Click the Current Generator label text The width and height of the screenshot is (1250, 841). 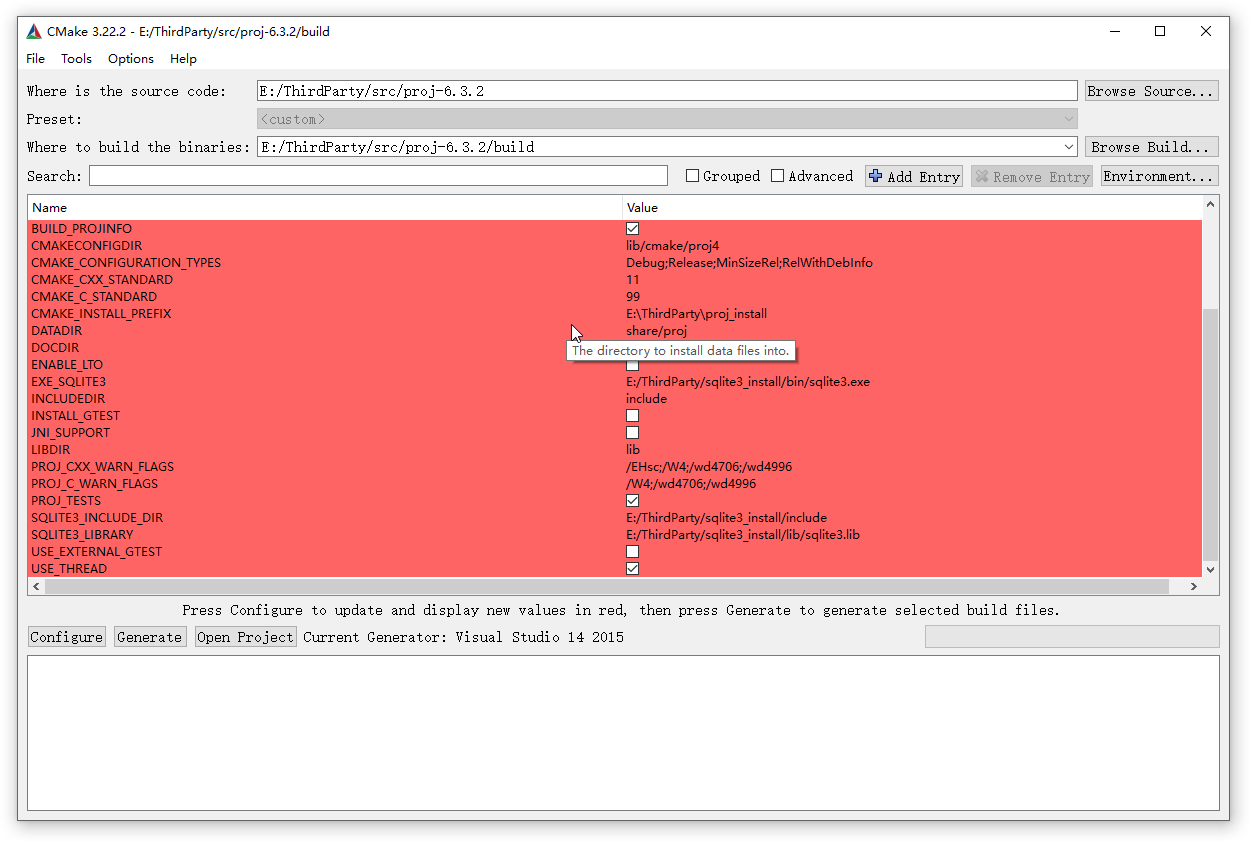(463, 637)
